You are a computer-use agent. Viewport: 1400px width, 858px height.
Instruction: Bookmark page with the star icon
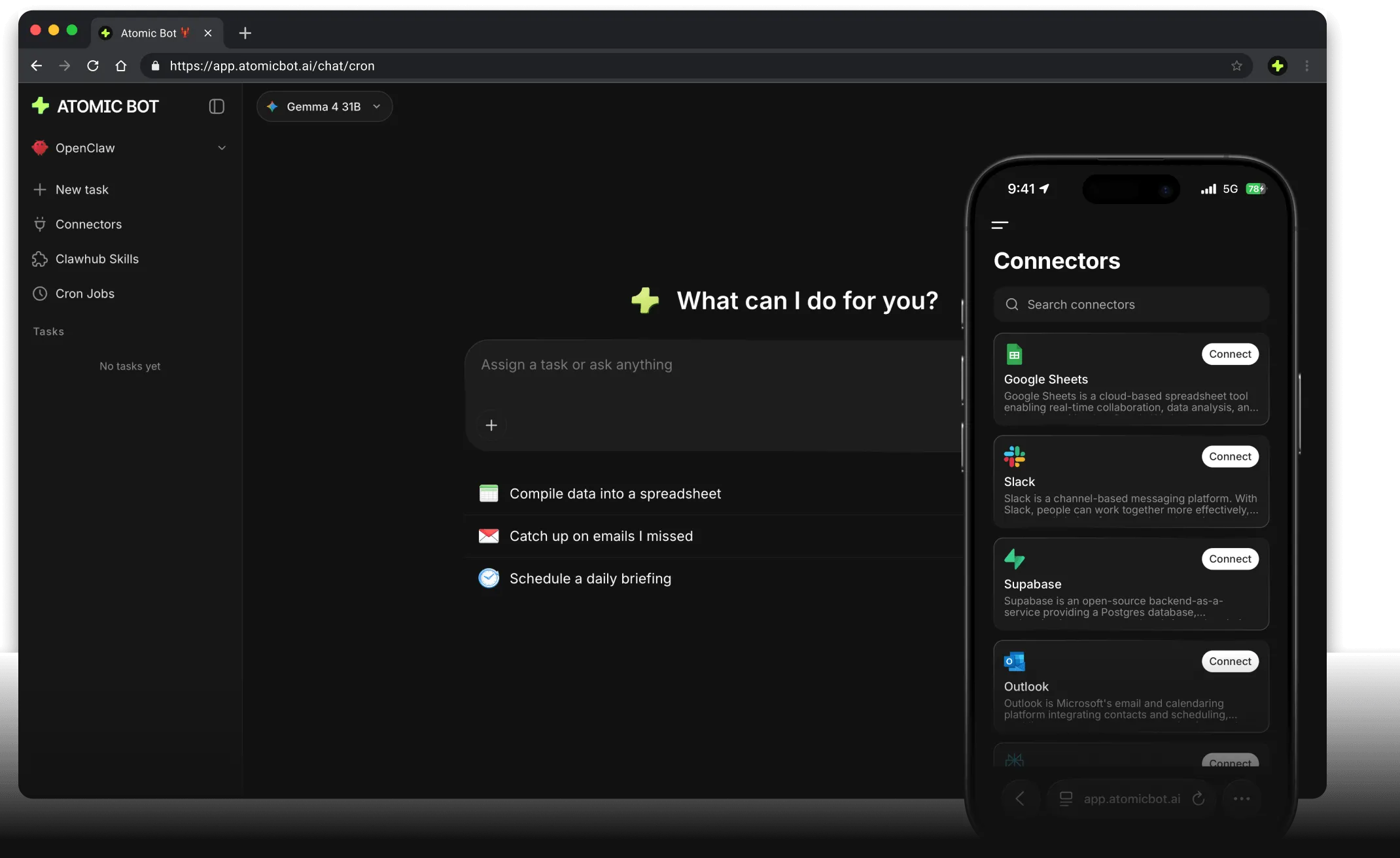click(1236, 66)
